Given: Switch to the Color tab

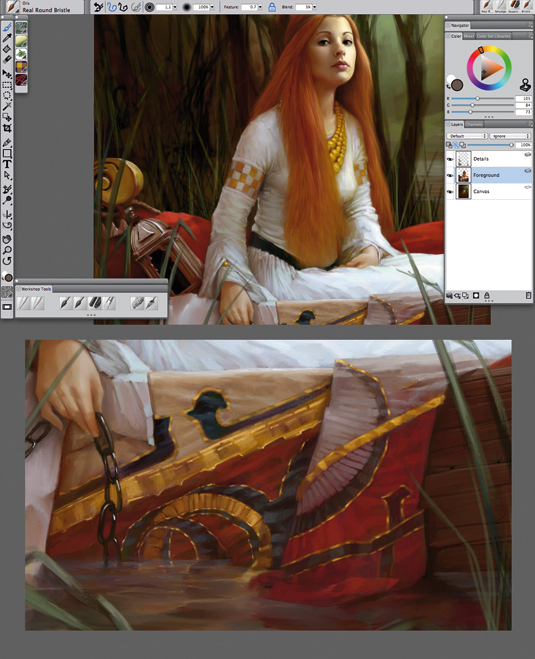Looking at the screenshot, I should pos(456,36).
